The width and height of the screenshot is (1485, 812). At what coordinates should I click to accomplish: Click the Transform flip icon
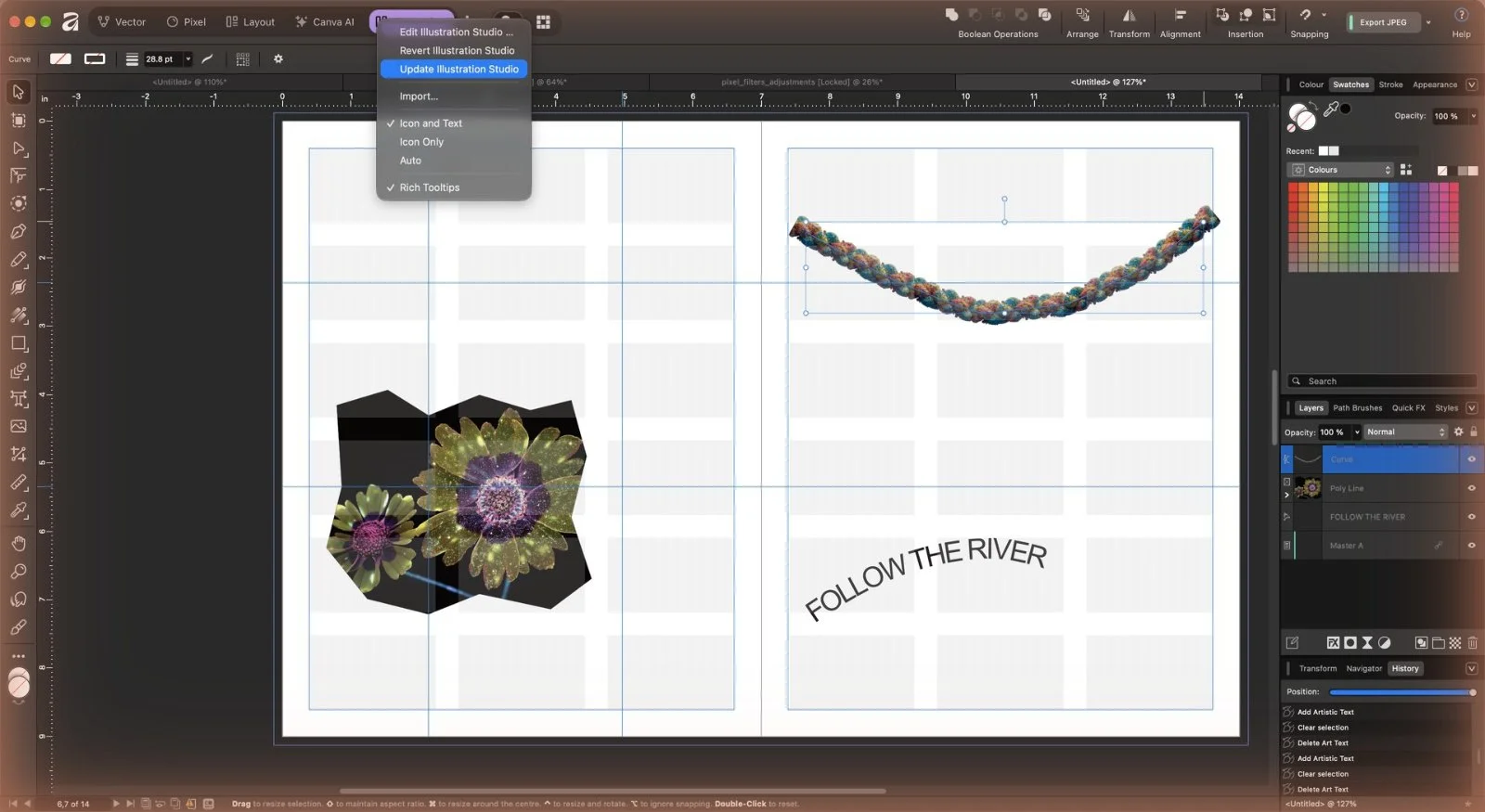point(1129,15)
